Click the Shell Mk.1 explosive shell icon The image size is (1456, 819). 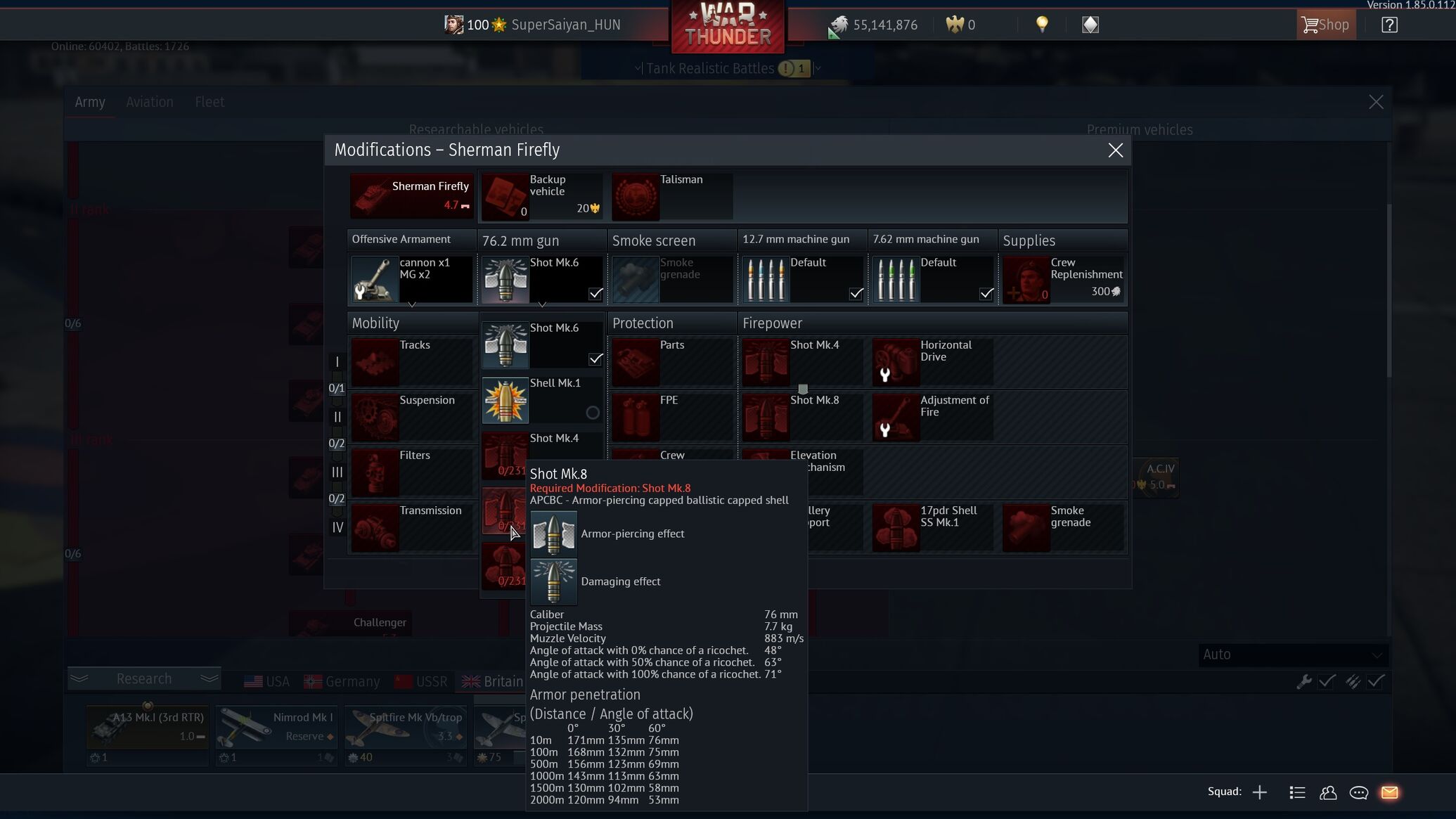tap(505, 400)
